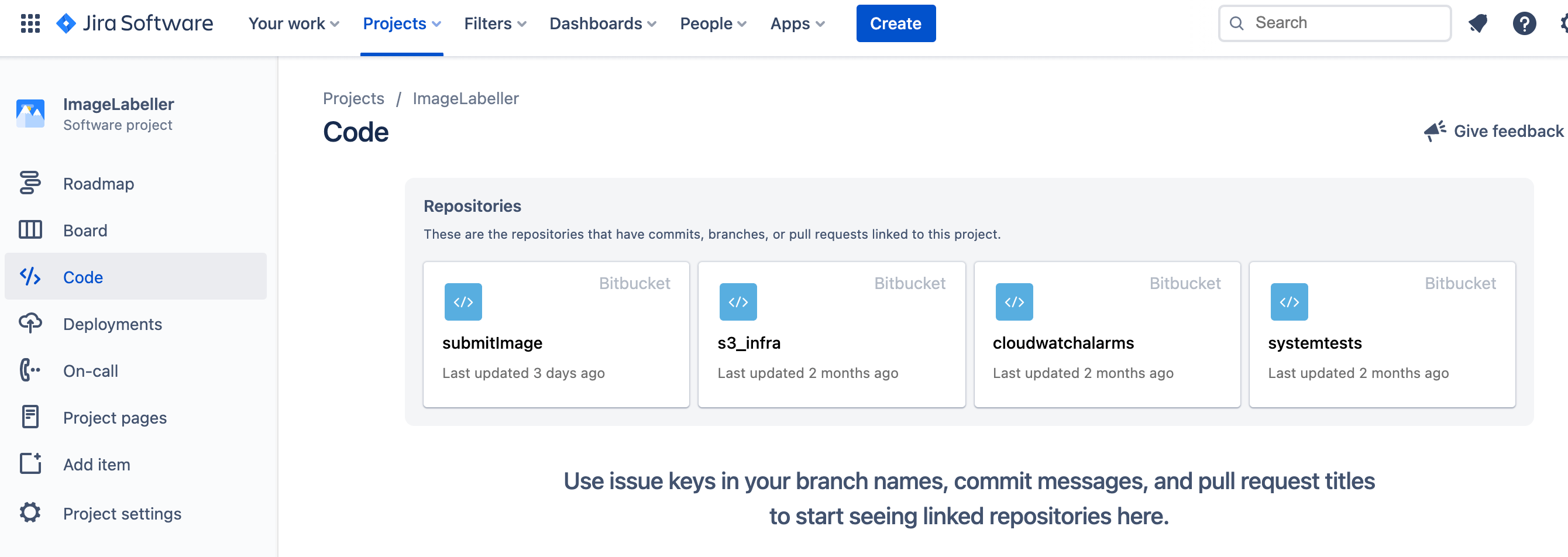Select the Board icon in sidebar
This screenshot has width=1568, height=557.
pos(30,230)
